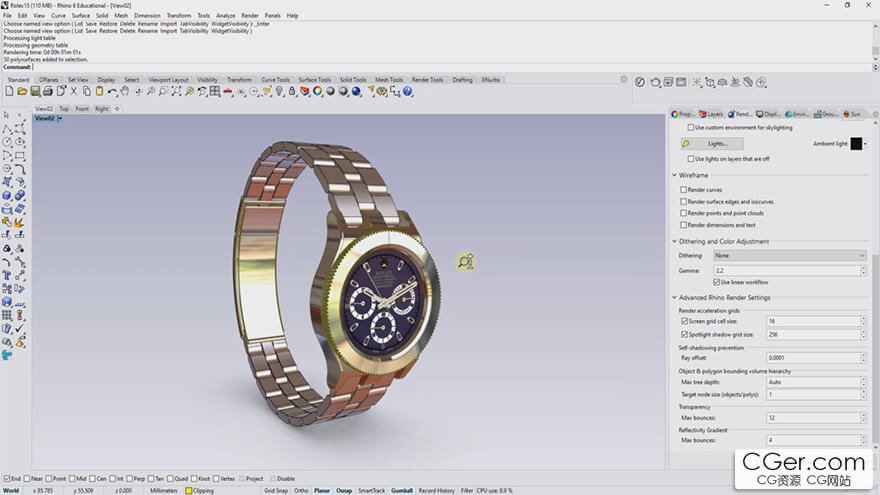Toggle Grid Snap in status bar
The width and height of the screenshot is (880, 495).
pyautogui.click(x=276, y=491)
